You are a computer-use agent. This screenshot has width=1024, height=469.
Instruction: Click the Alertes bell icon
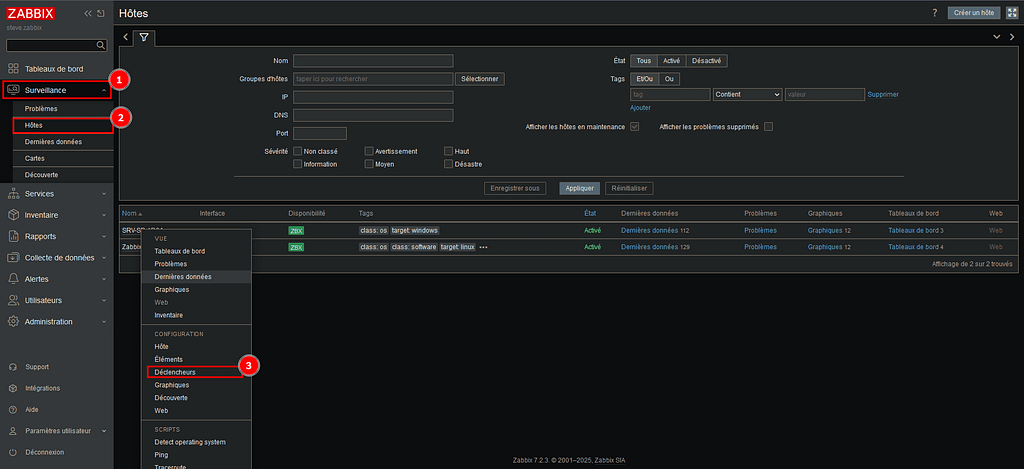(13, 279)
